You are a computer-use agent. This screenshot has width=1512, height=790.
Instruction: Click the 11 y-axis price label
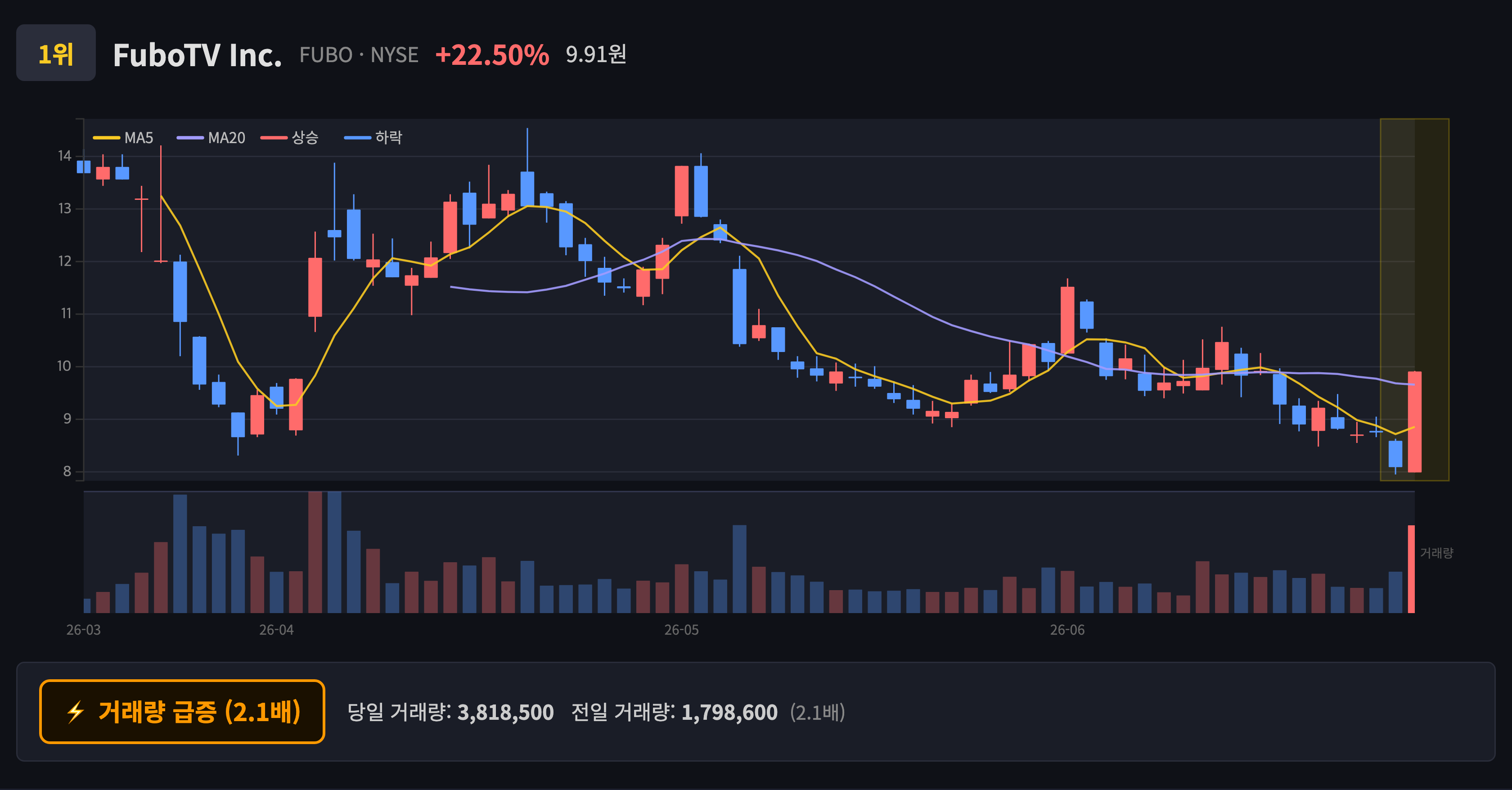click(x=66, y=313)
